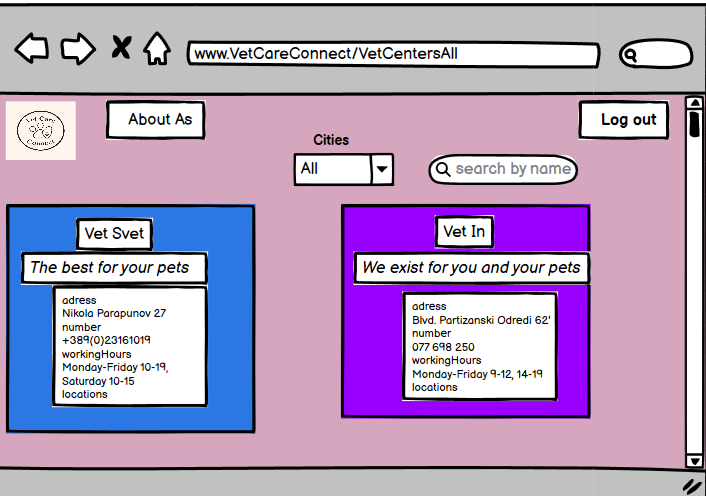706x496 pixels.
Task: Click the URL address bar
Action: [392, 54]
